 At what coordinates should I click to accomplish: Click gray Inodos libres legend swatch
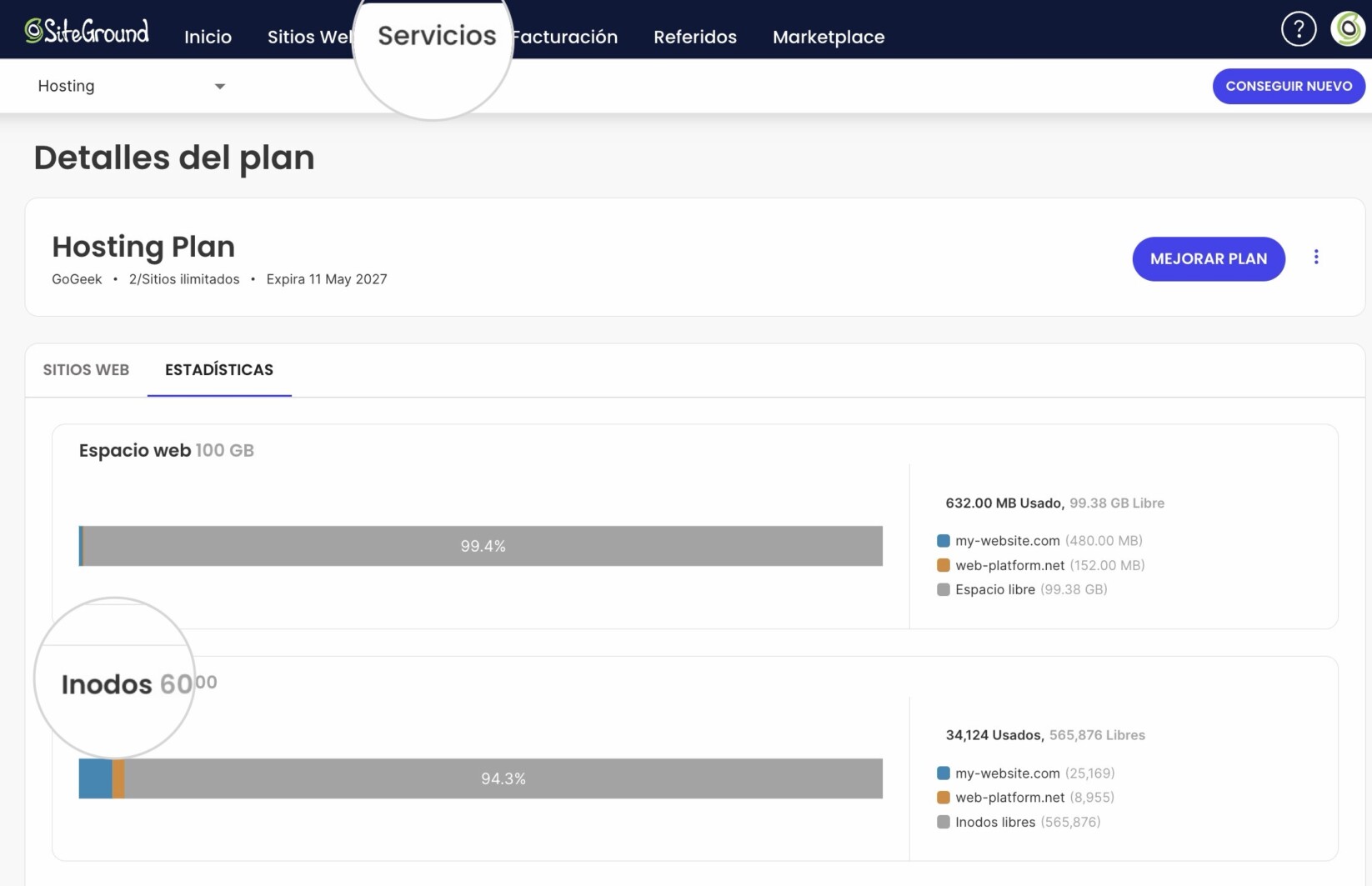tap(944, 822)
